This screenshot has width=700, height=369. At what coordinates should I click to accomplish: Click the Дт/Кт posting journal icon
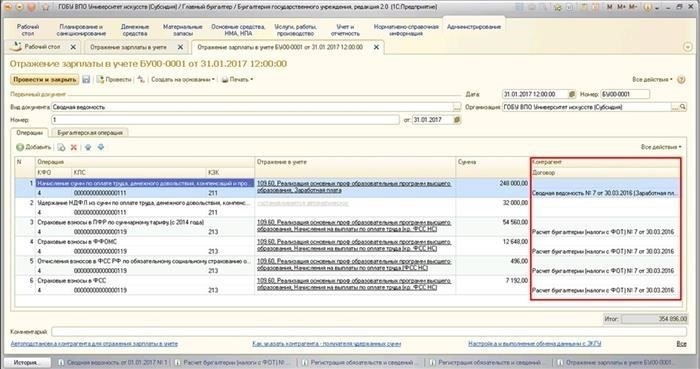click(141, 79)
